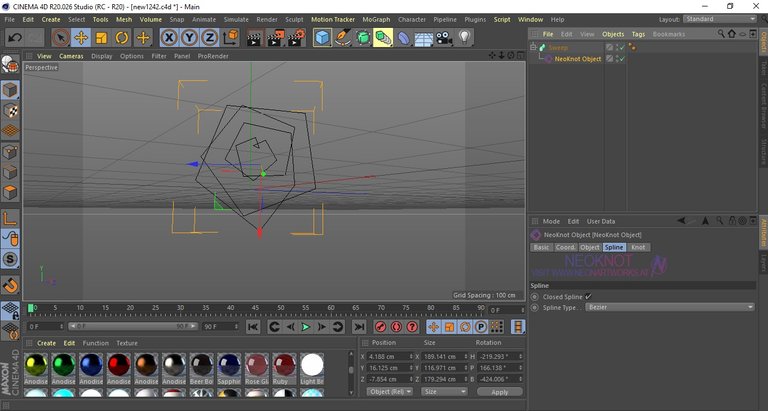This screenshot has height=411, width=768.
Task: Open the spline pen tool
Action: [x=343, y=38]
